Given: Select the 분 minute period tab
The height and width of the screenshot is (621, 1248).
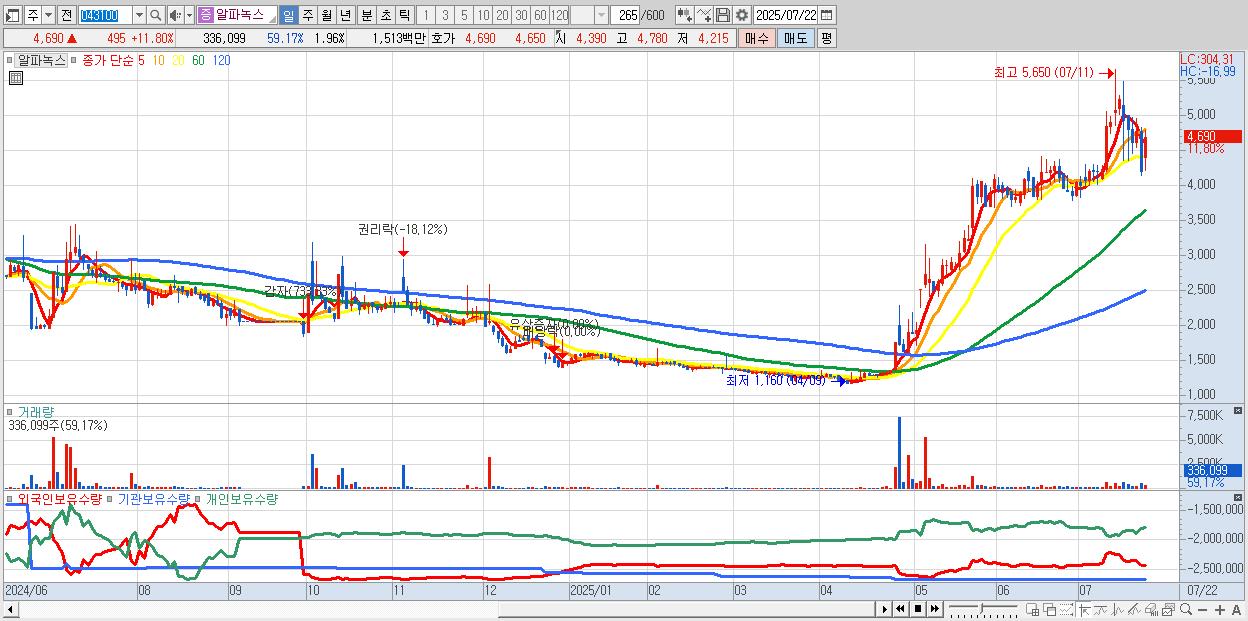Looking at the screenshot, I should (x=366, y=15).
